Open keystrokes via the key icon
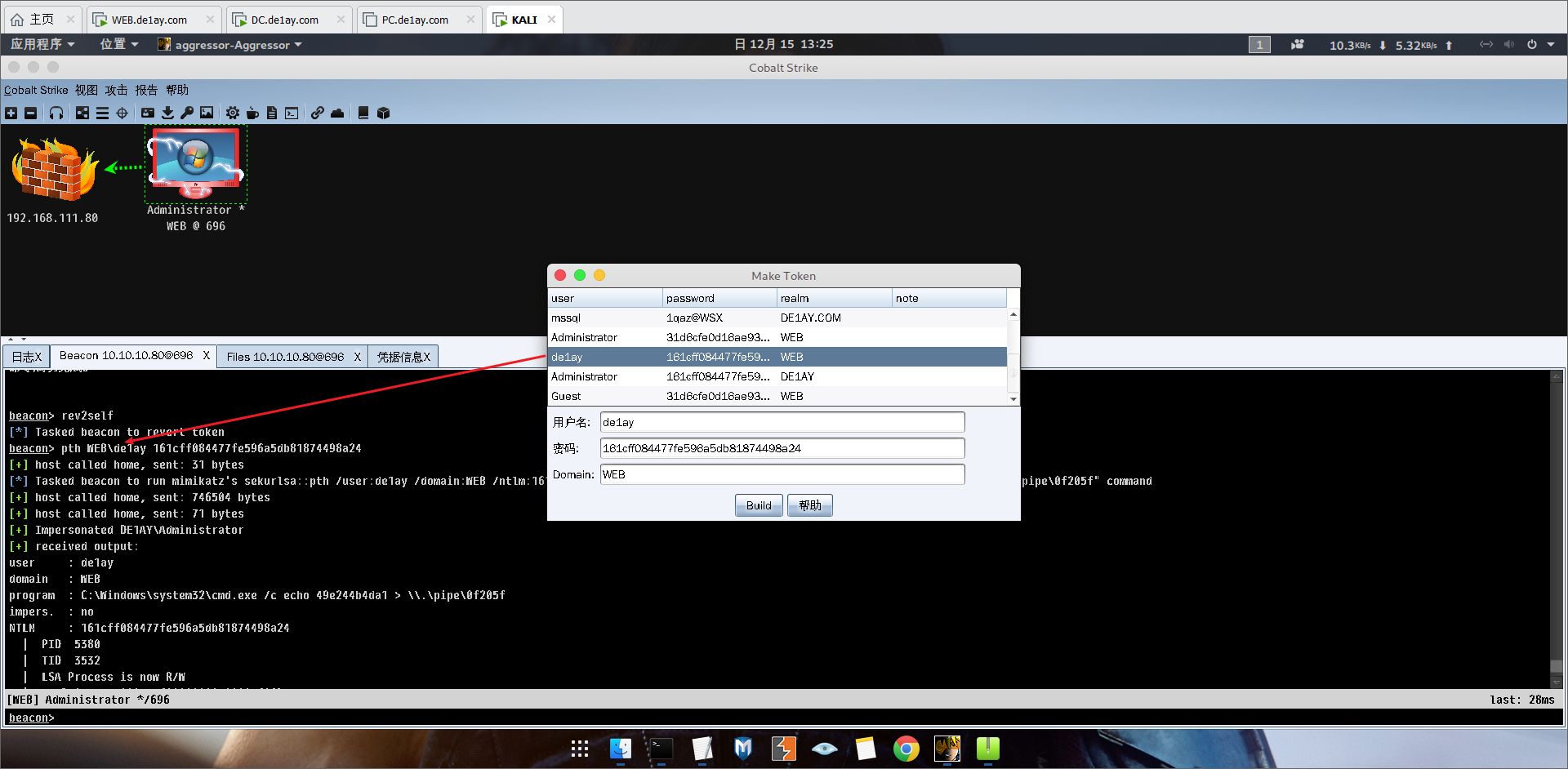The width and height of the screenshot is (1568, 769). [x=187, y=113]
